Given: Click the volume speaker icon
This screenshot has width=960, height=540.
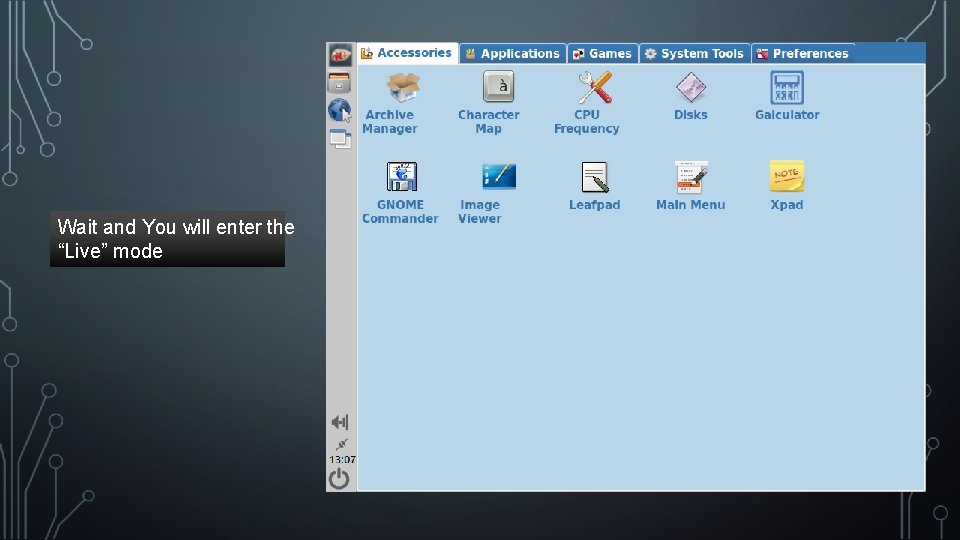Looking at the screenshot, I should click(340, 422).
